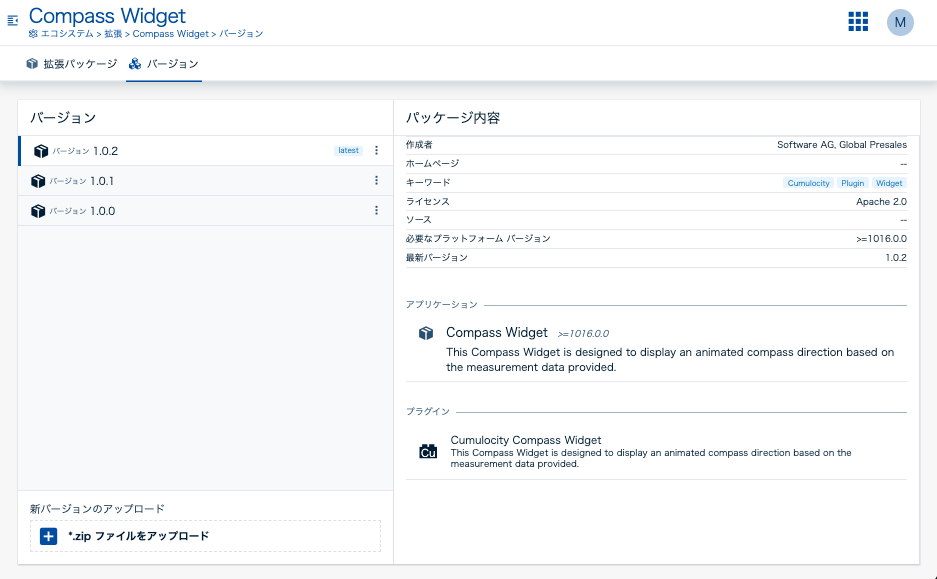Go to バージョン in breadcrumb

tap(241, 34)
